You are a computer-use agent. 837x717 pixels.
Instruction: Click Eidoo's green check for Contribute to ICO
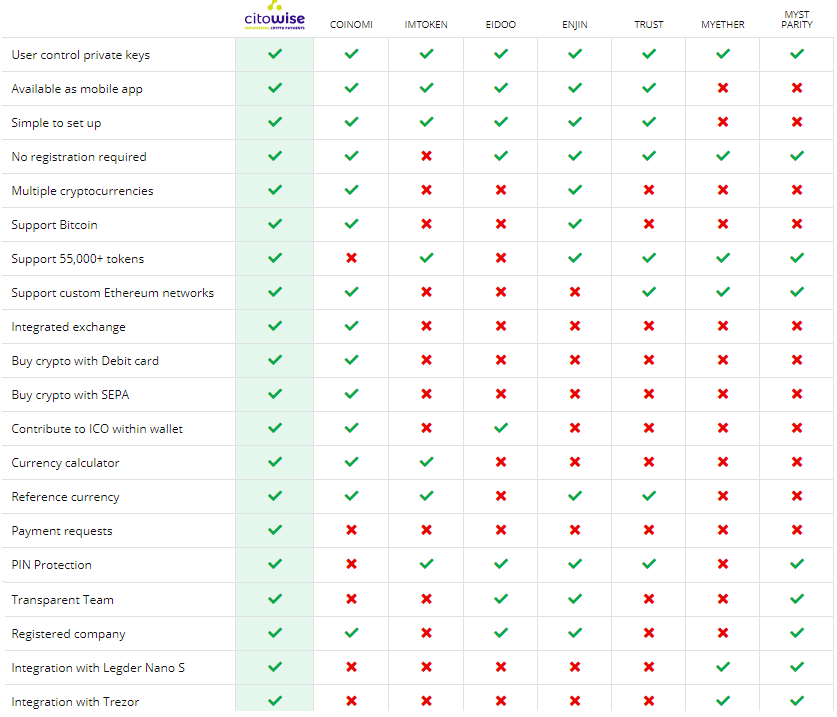[501, 428]
